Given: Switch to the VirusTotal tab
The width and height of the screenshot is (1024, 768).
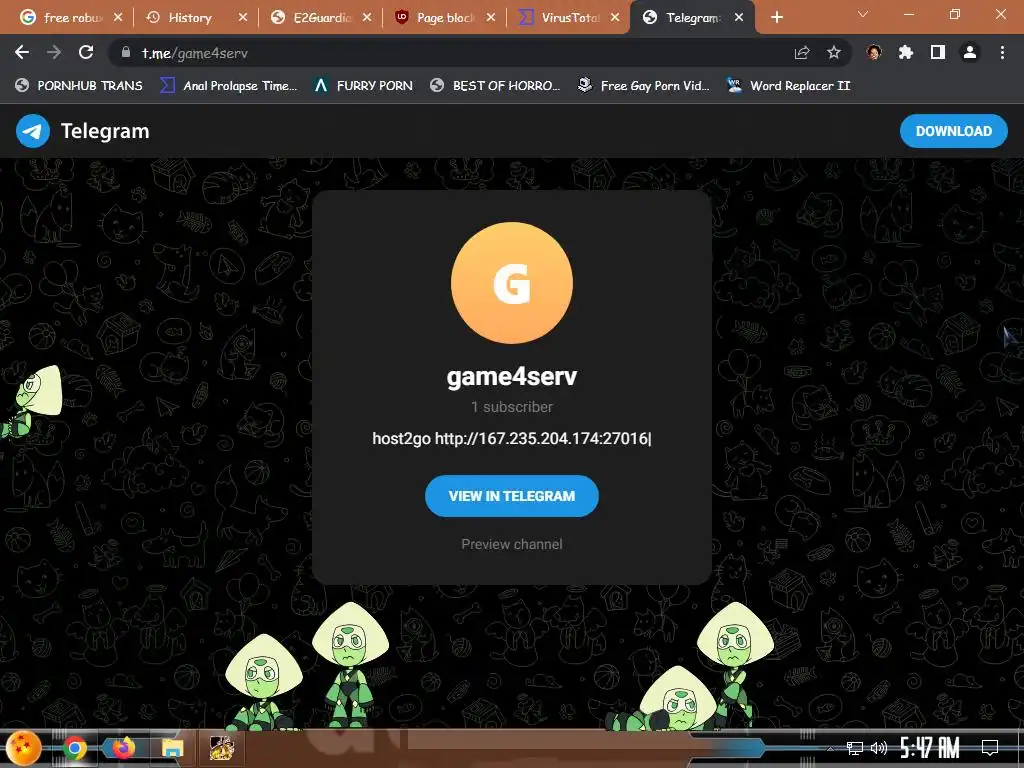Looking at the screenshot, I should click(x=570, y=18).
